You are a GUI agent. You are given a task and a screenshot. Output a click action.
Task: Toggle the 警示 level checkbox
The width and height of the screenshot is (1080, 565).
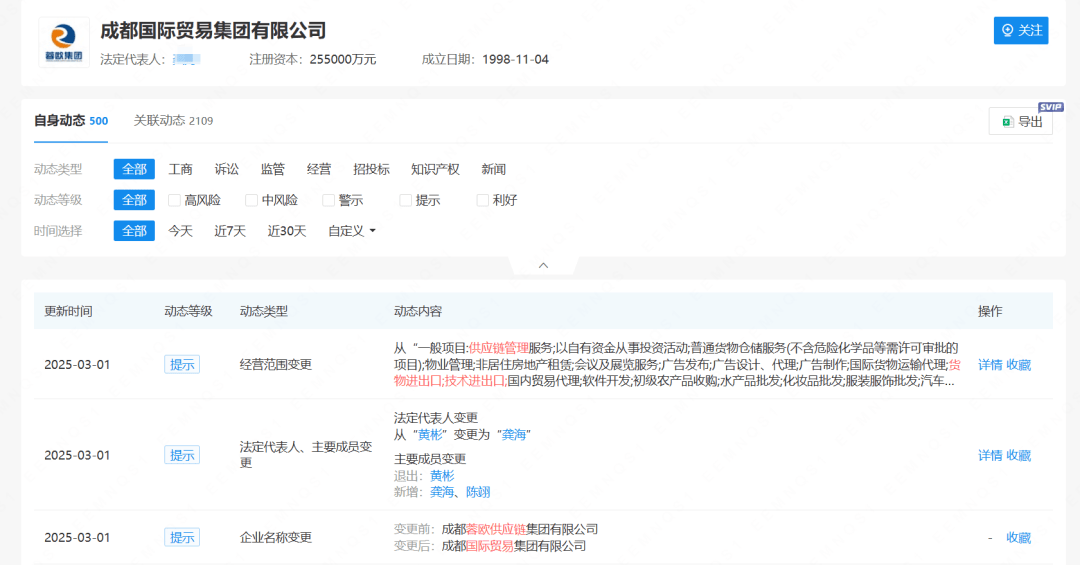click(x=329, y=200)
